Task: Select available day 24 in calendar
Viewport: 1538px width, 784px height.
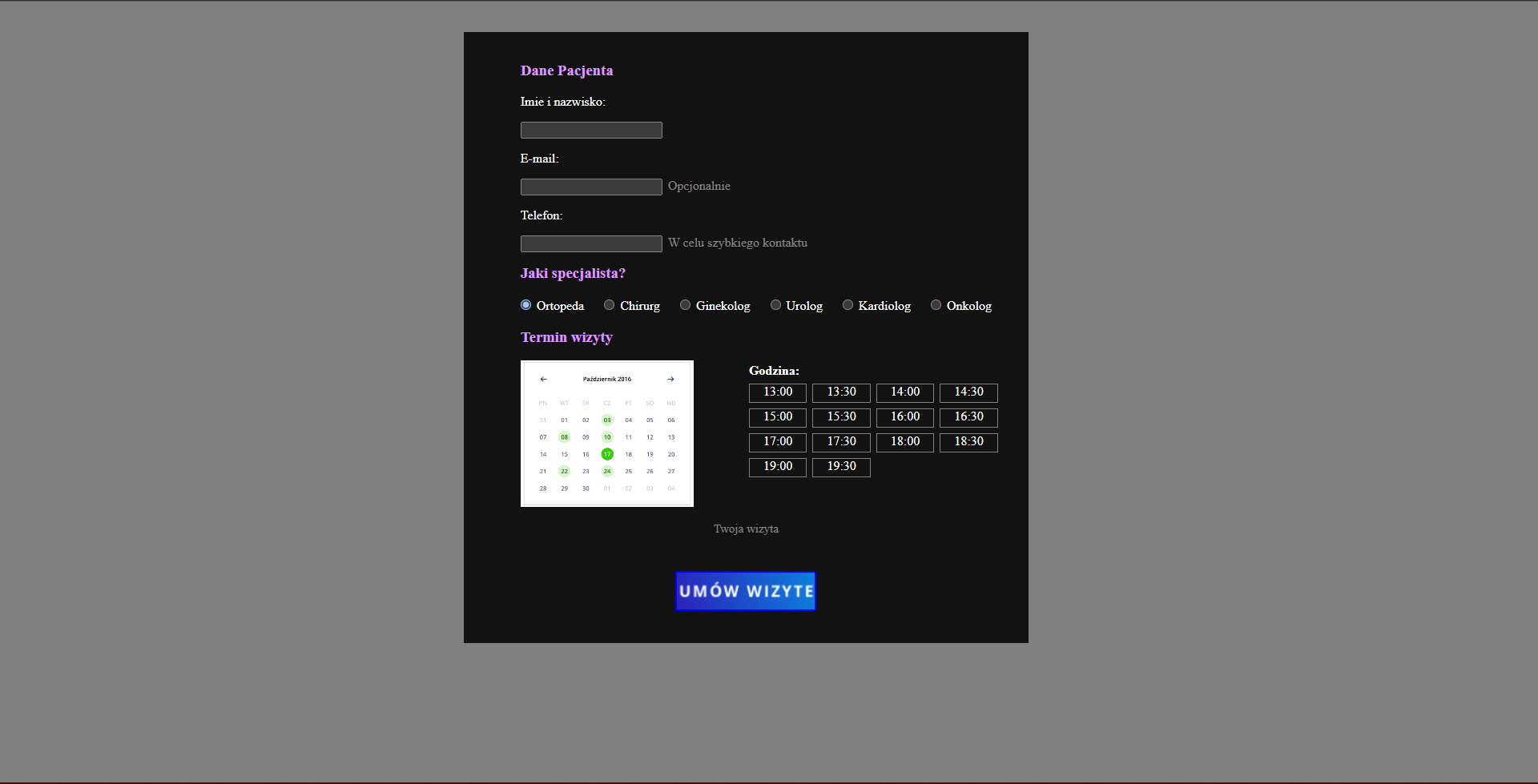Action: click(x=607, y=471)
